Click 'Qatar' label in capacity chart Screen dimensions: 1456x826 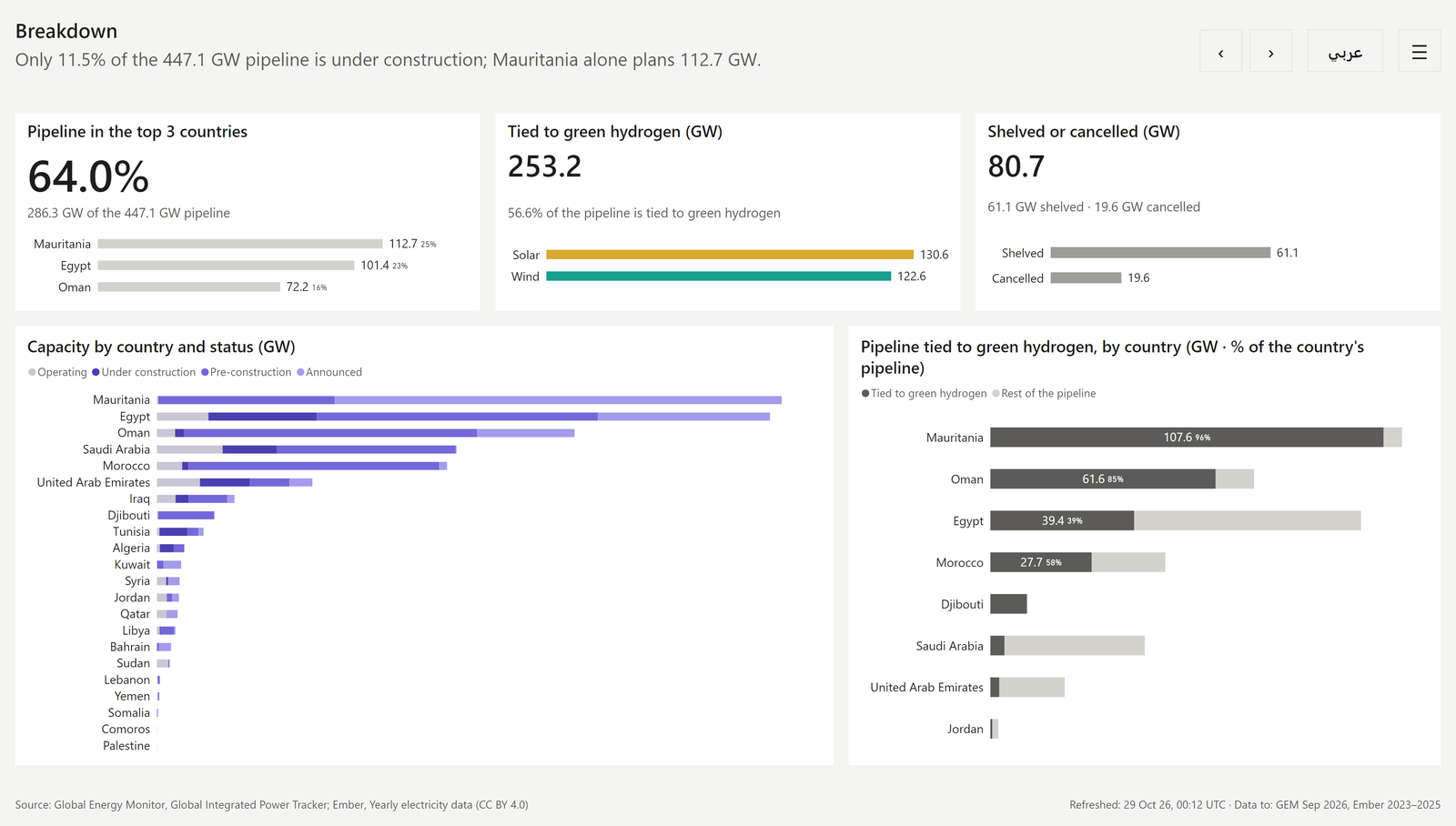[136, 614]
